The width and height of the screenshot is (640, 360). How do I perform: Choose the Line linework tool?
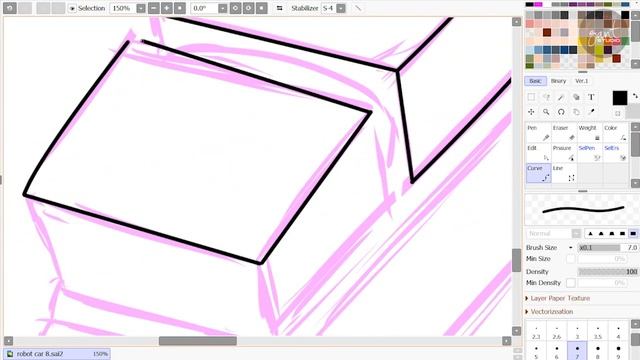click(564, 173)
